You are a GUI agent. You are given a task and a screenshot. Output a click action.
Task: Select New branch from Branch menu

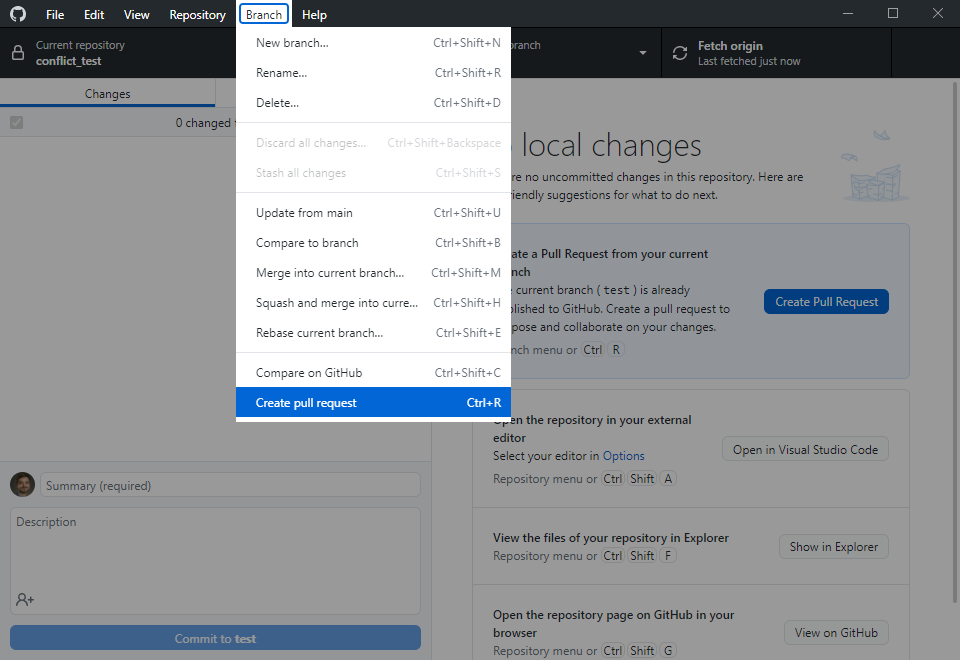[x=373, y=43]
